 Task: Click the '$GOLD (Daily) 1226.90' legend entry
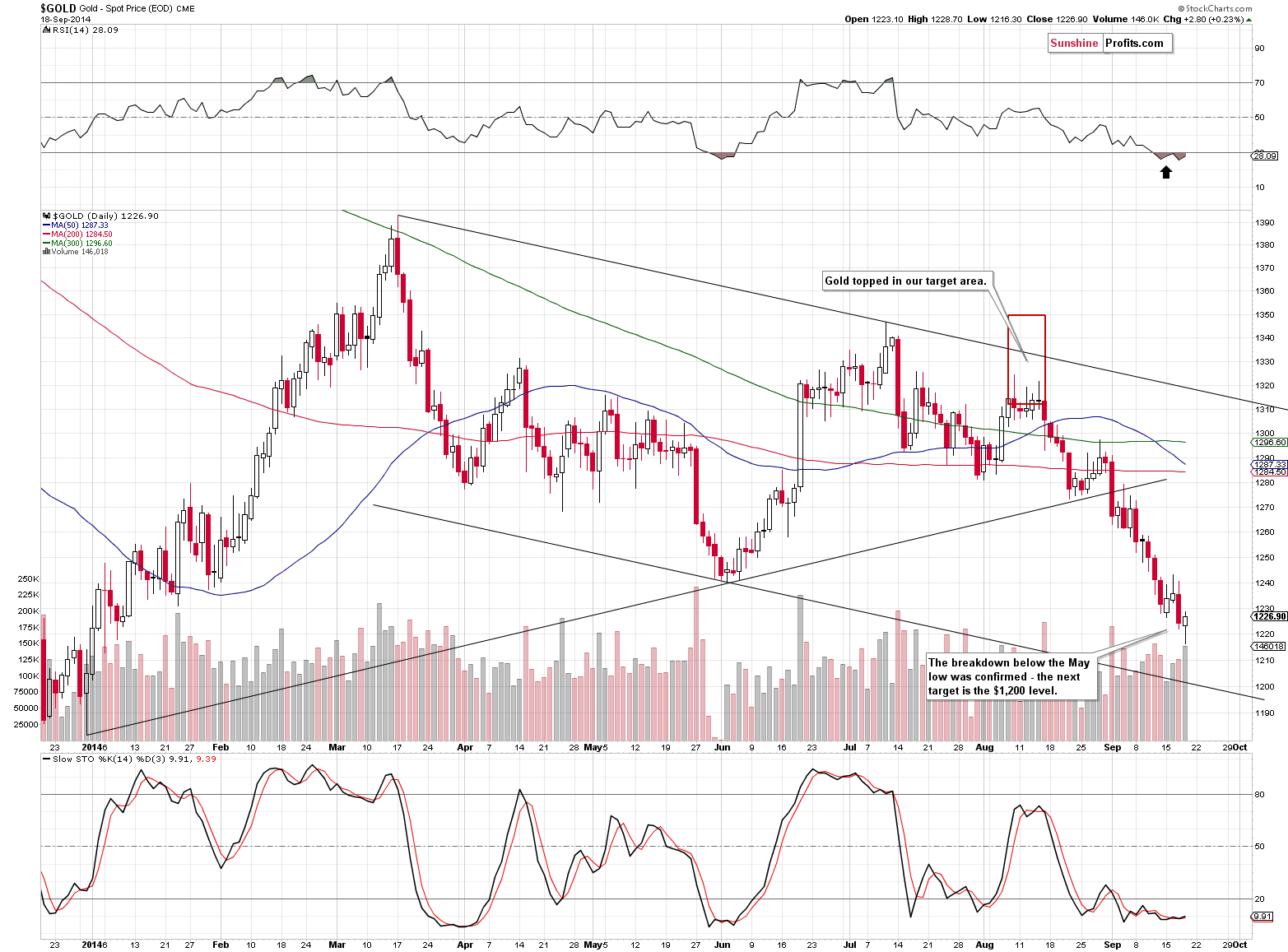pos(105,216)
